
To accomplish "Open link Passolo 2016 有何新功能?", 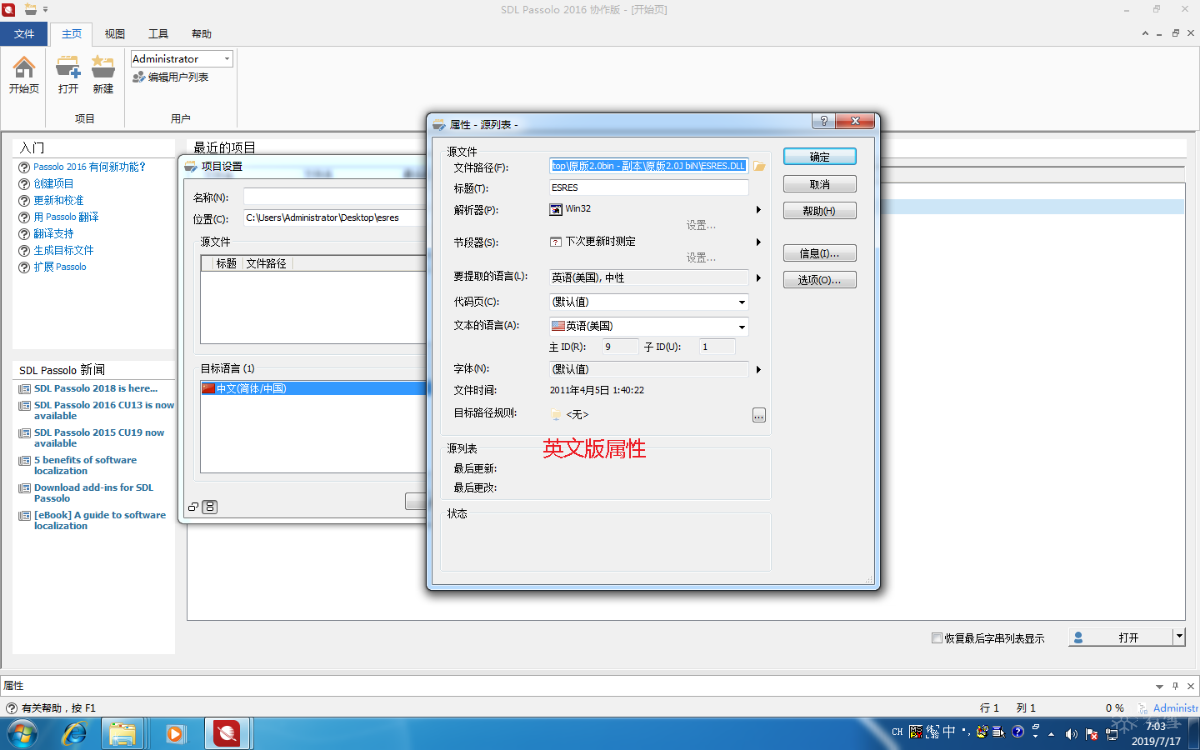I will pos(90,167).
